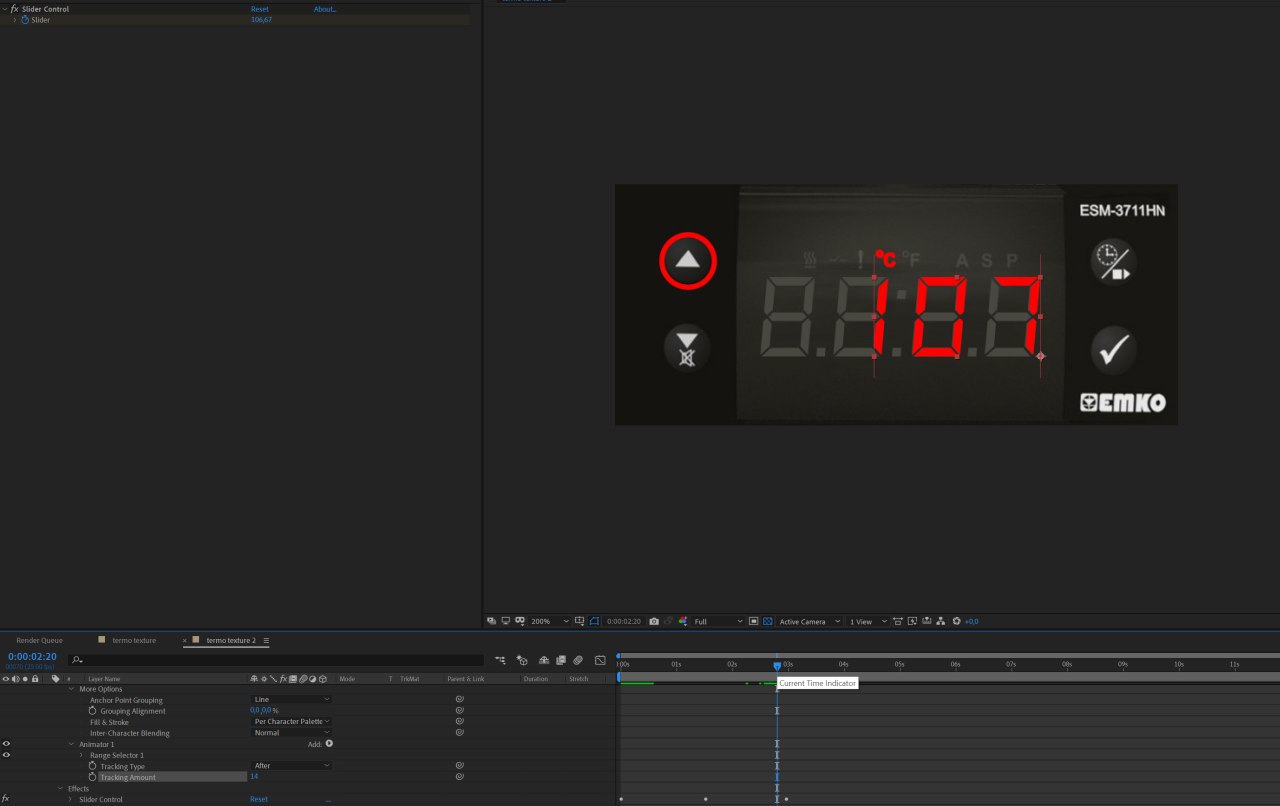Toggle stopwatch for Tracking Type
1280x806 pixels.
(92, 765)
